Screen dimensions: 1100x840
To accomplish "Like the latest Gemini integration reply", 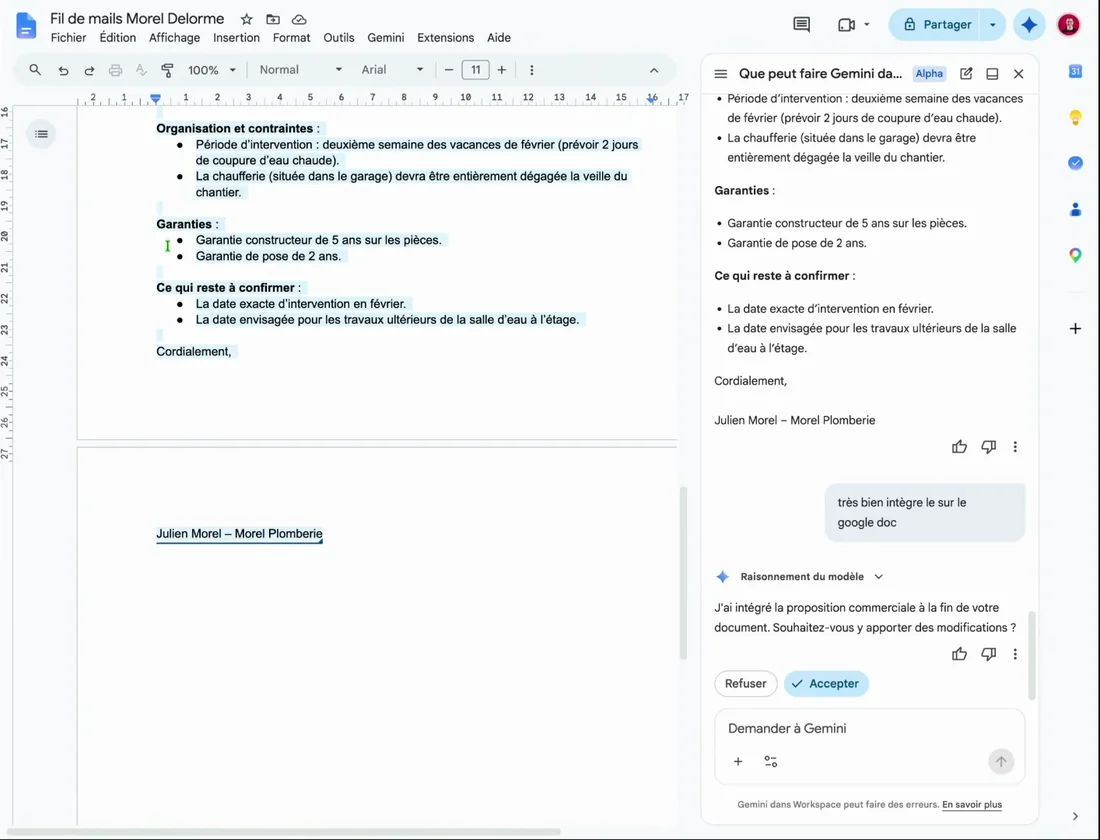I will pyautogui.click(x=959, y=654).
